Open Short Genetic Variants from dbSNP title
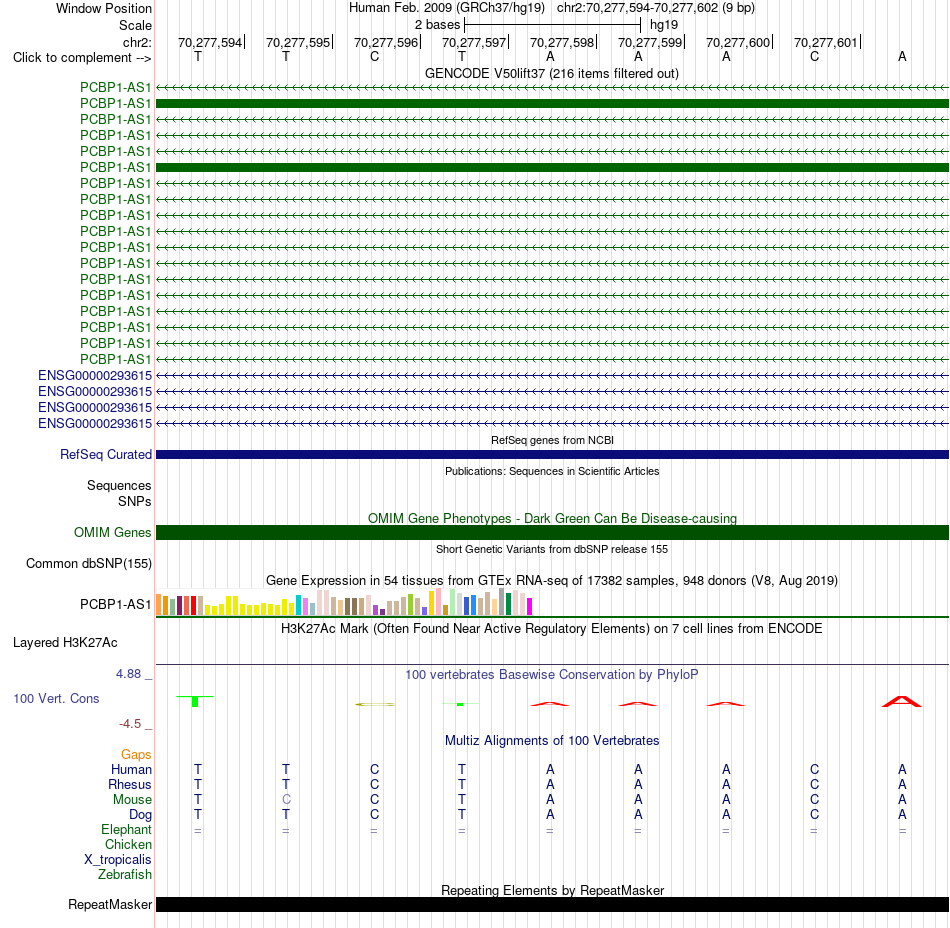 coord(552,549)
